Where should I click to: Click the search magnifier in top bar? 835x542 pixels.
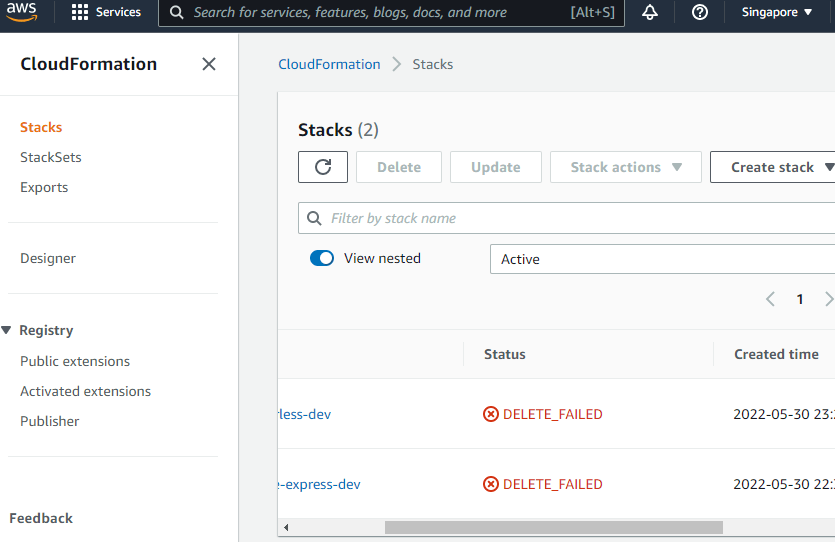tap(177, 13)
